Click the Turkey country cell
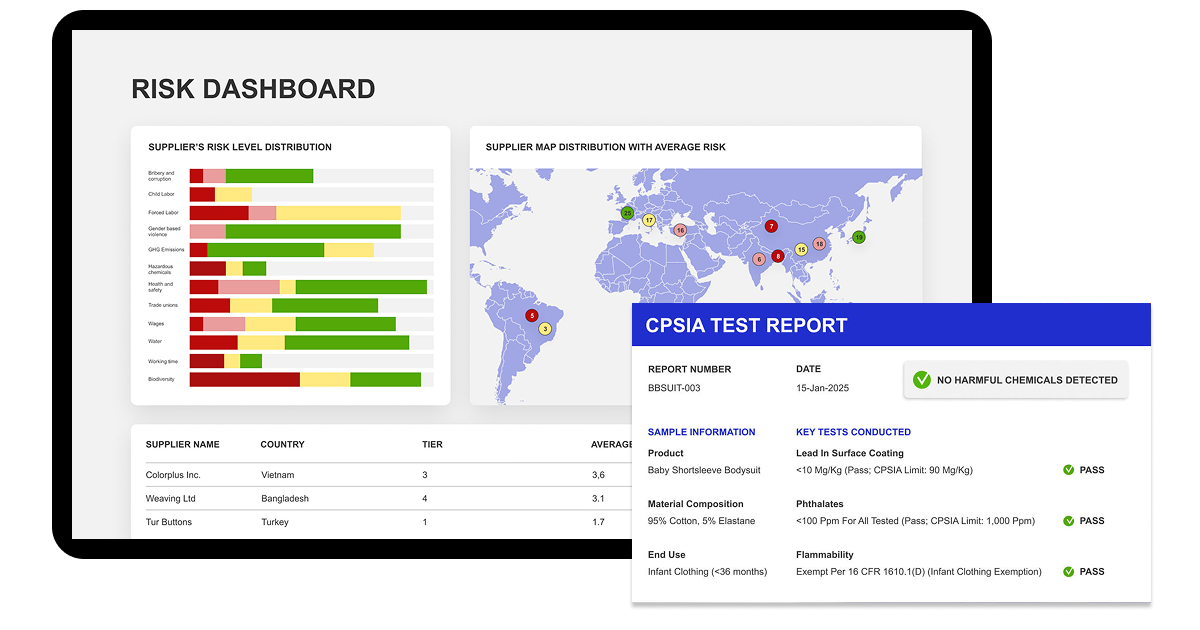The width and height of the screenshot is (1200, 630). point(274,522)
